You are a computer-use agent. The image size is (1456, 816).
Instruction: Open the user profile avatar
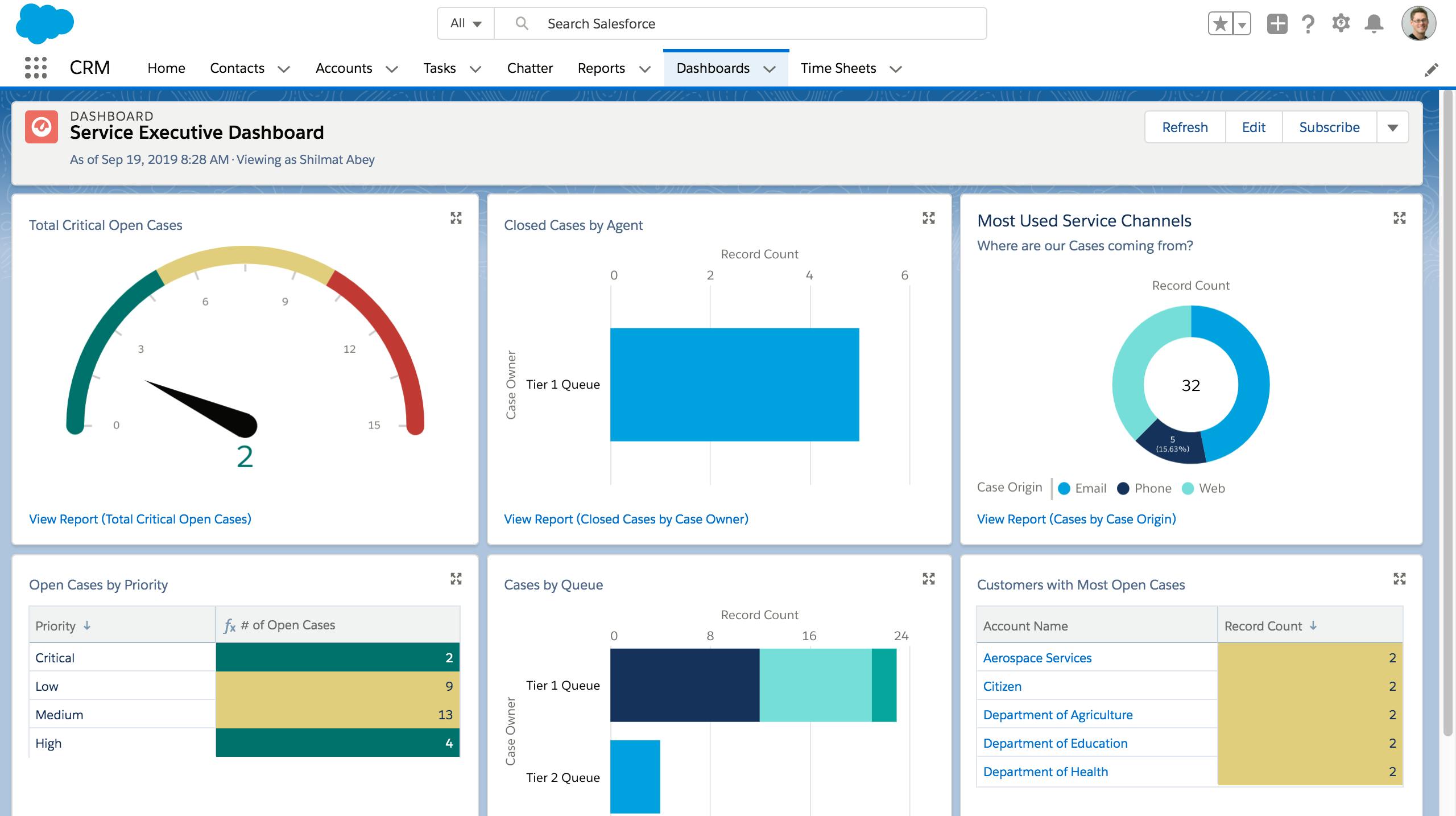(x=1419, y=23)
